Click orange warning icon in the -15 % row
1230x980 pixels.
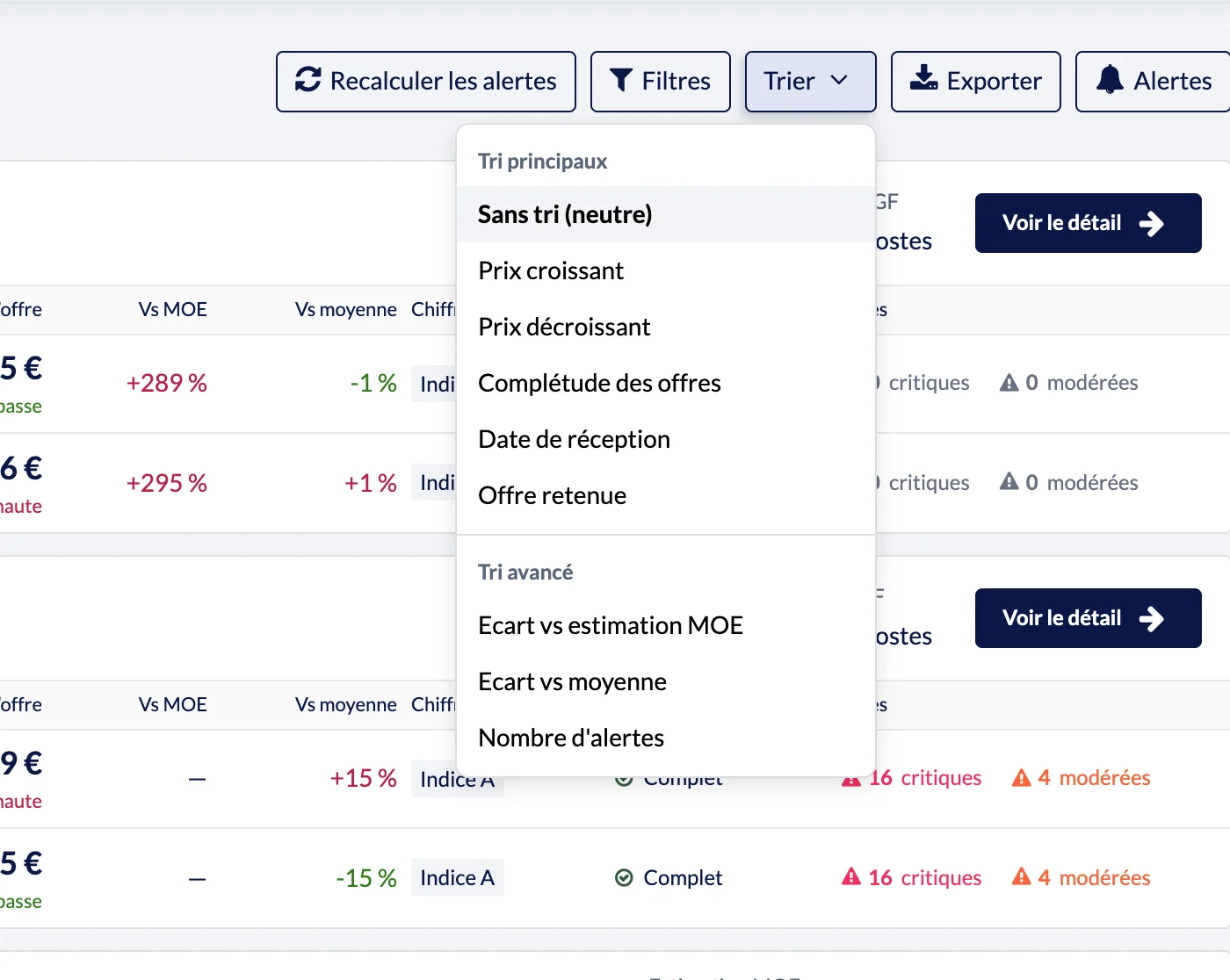pyautogui.click(x=1021, y=877)
